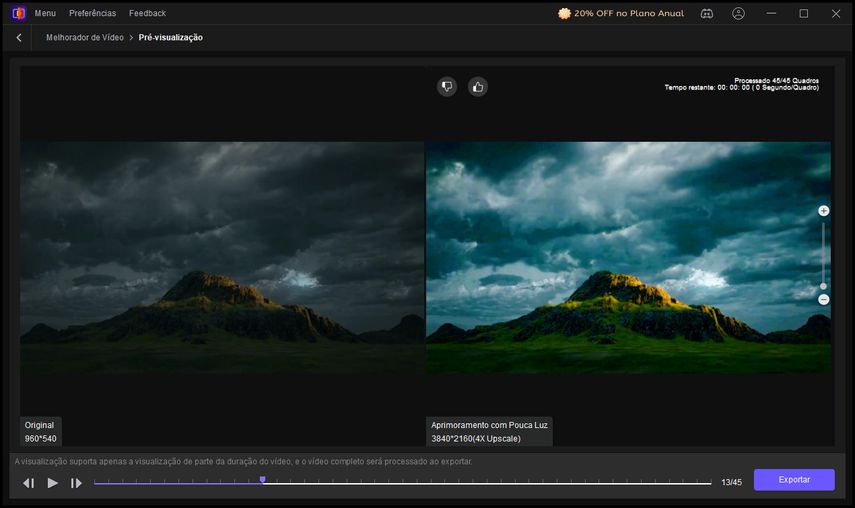Viewport: 855px width, 508px height.
Task: Click the Tempo restante status line
Action: 742,88
